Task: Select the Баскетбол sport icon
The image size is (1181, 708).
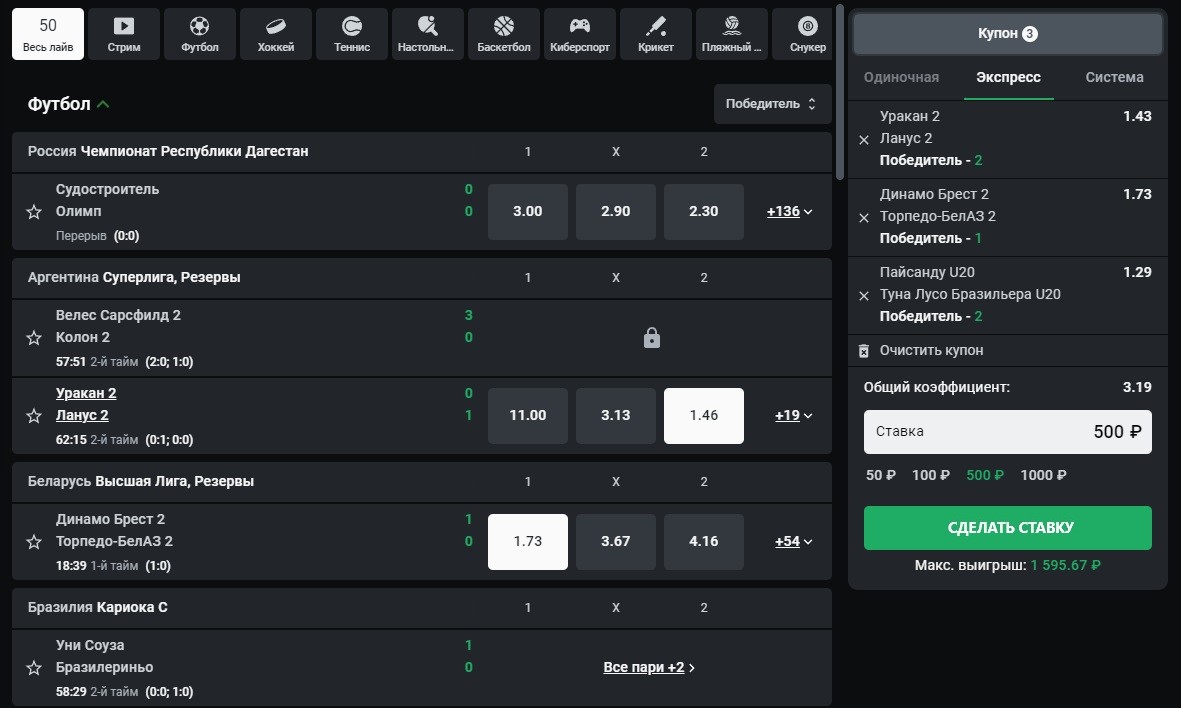Action: tap(504, 34)
